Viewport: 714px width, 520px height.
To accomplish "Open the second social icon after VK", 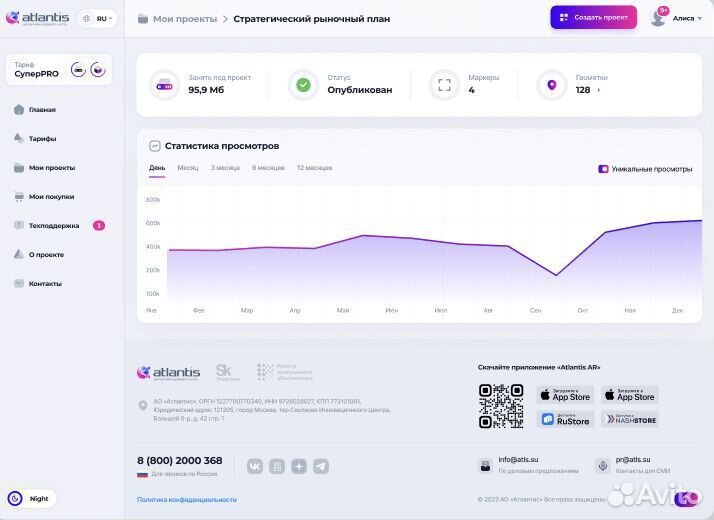I will (x=277, y=466).
